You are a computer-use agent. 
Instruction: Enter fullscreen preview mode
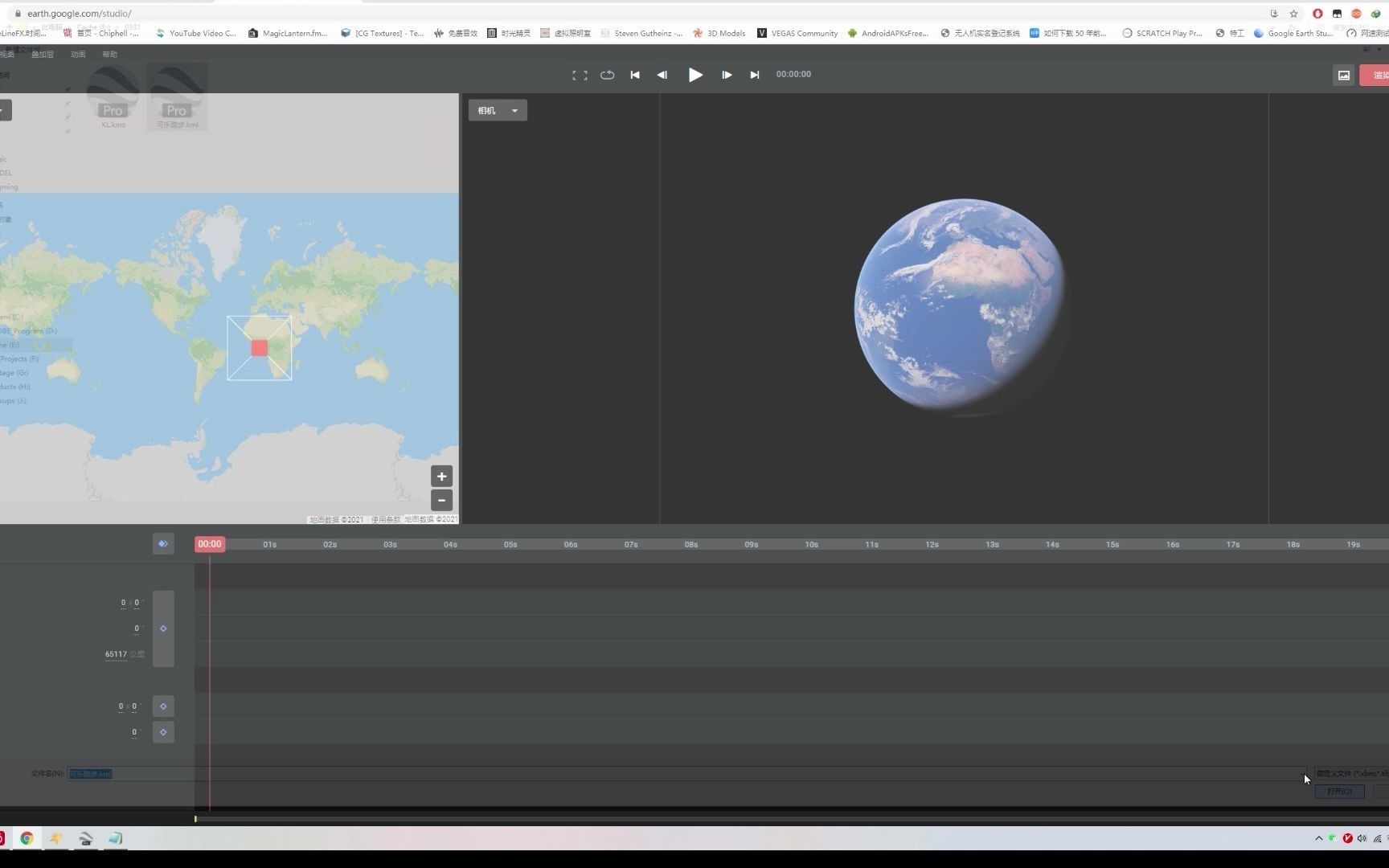point(580,75)
